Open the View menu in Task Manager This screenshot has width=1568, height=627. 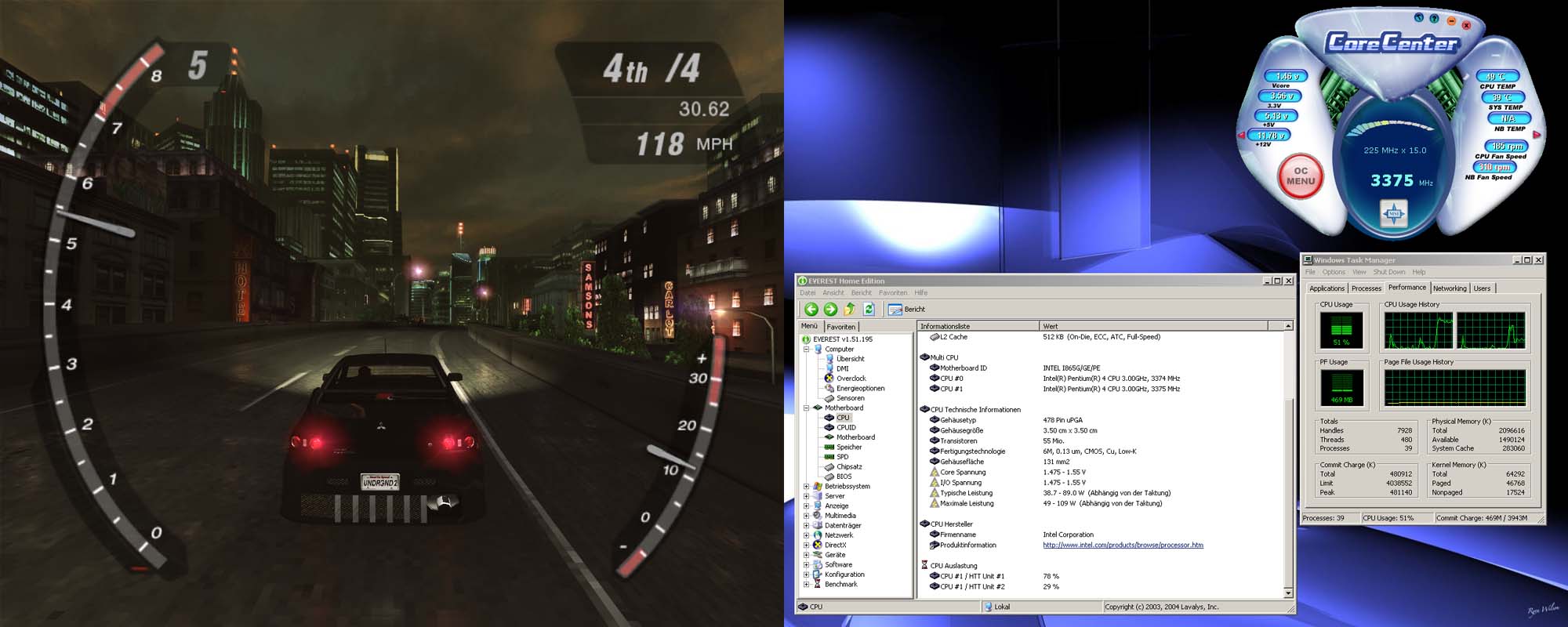click(1359, 272)
